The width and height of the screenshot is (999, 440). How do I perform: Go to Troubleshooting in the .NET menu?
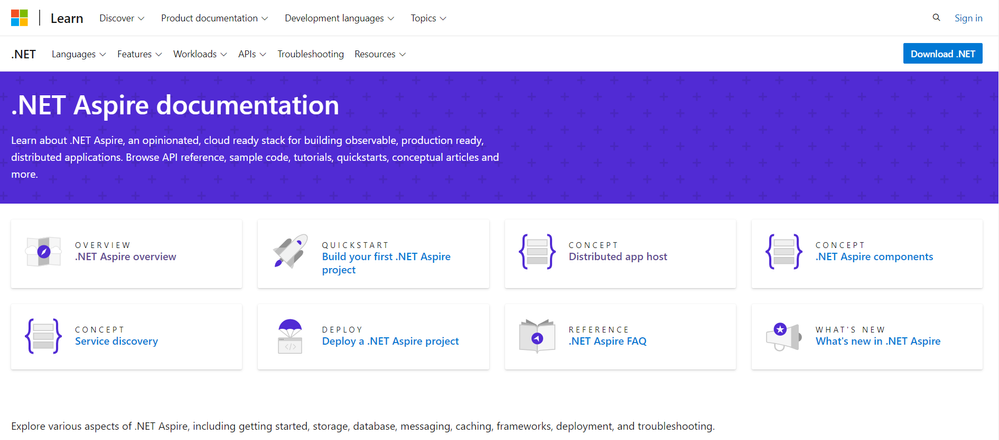(x=310, y=54)
